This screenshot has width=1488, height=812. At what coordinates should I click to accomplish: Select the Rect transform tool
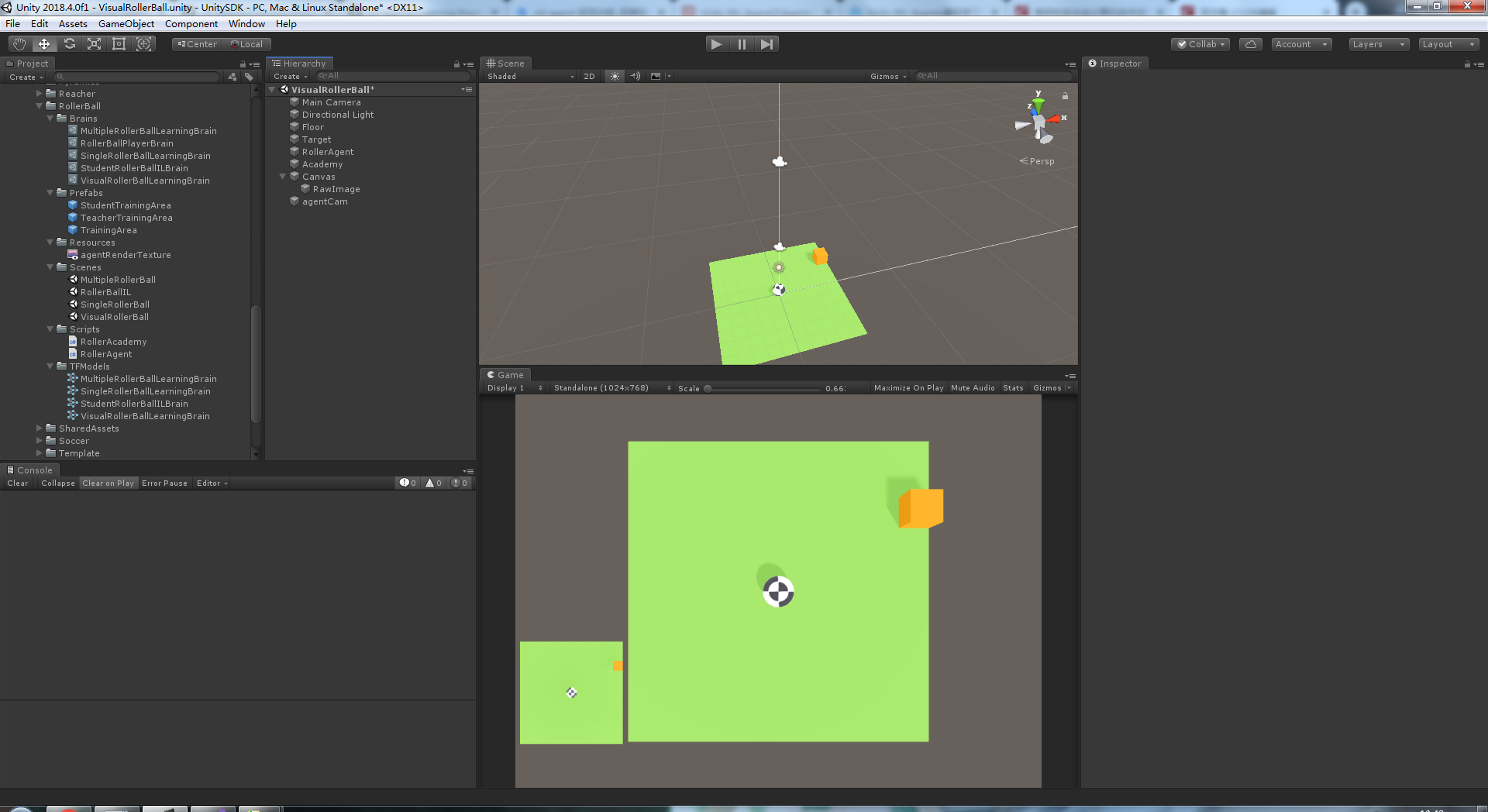[119, 43]
